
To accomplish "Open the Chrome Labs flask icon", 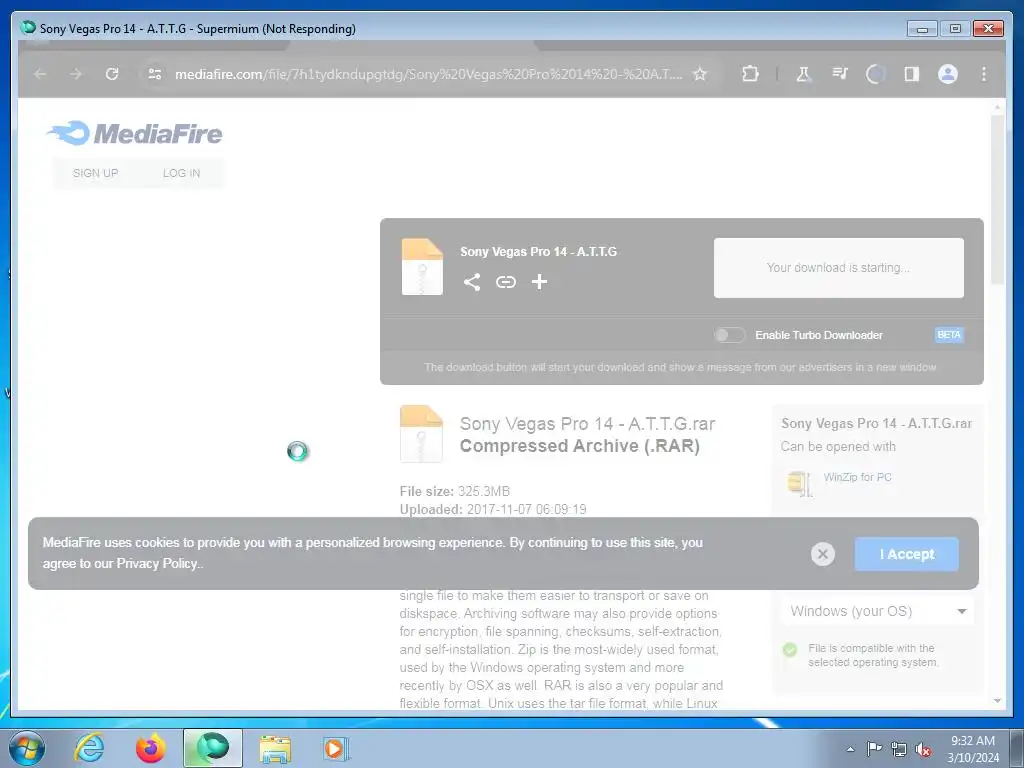I will coord(804,74).
